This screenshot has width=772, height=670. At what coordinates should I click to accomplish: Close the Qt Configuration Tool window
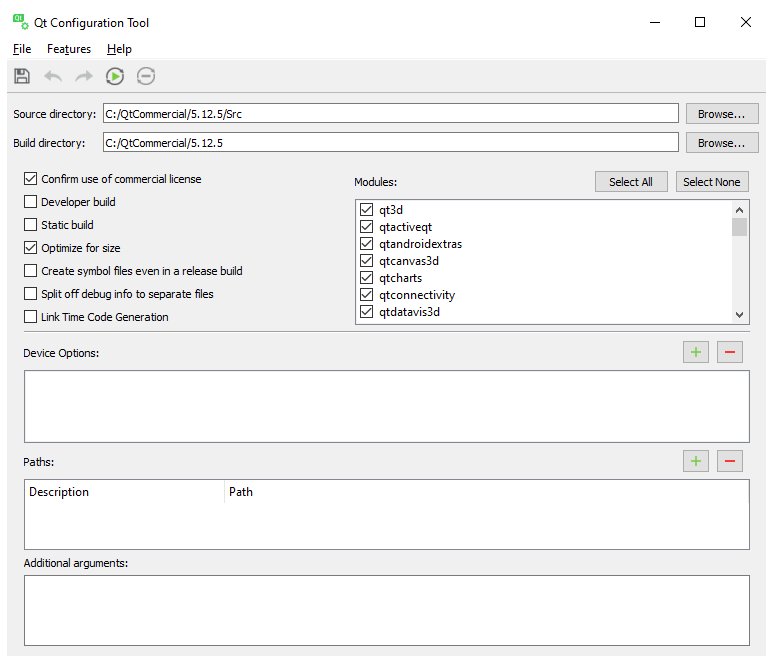tap(746, 22)
